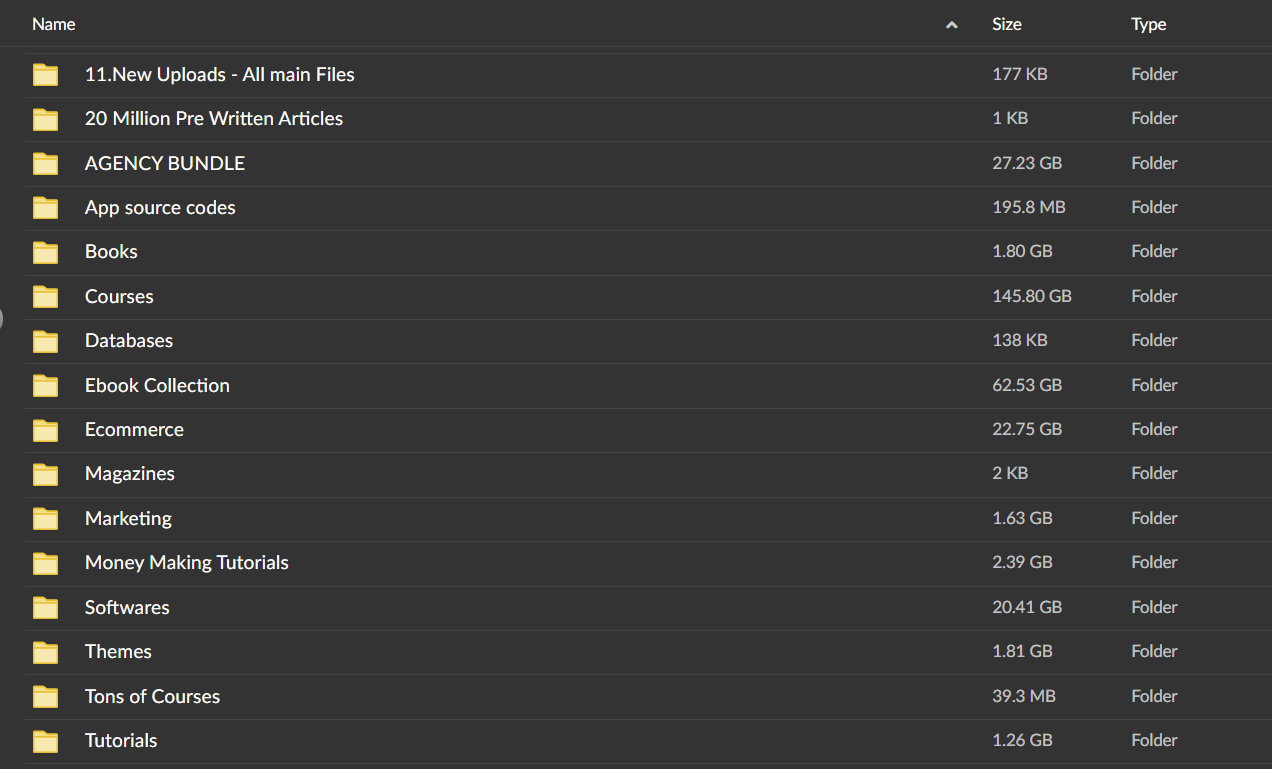1272x769 pixels.
Task: Open 20 Million Pre Written Articles folder
Action: (213, 118)
